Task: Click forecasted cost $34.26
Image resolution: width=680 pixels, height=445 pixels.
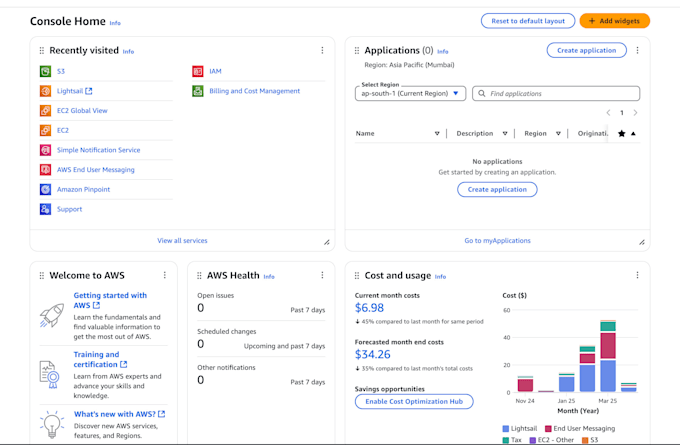Action: click(373, 355)
